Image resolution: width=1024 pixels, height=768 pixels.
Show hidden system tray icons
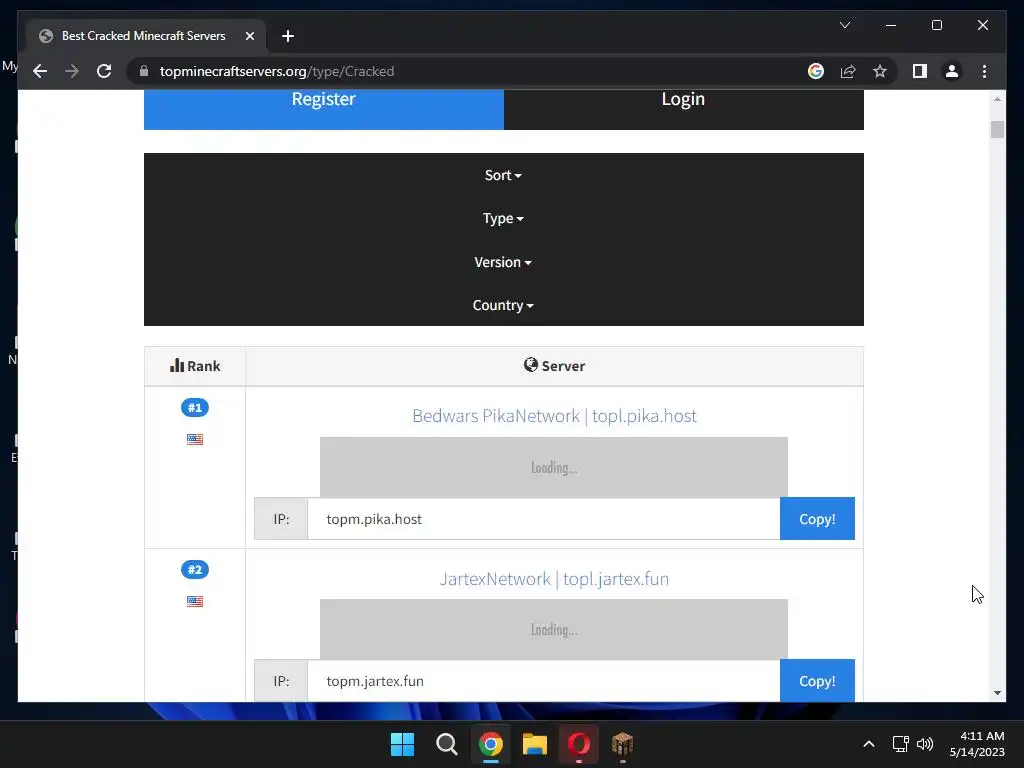click(869, 744)
